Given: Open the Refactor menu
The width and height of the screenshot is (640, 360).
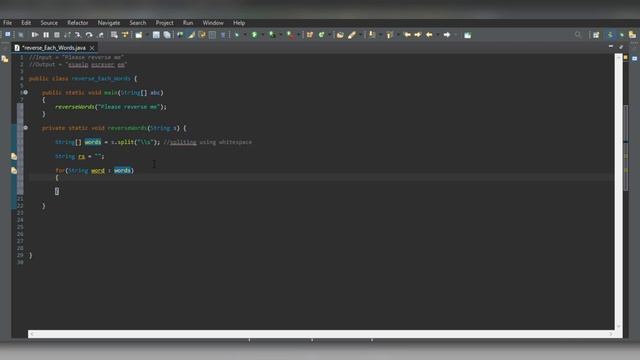Looking at the screenshot, I should point(78,23).
